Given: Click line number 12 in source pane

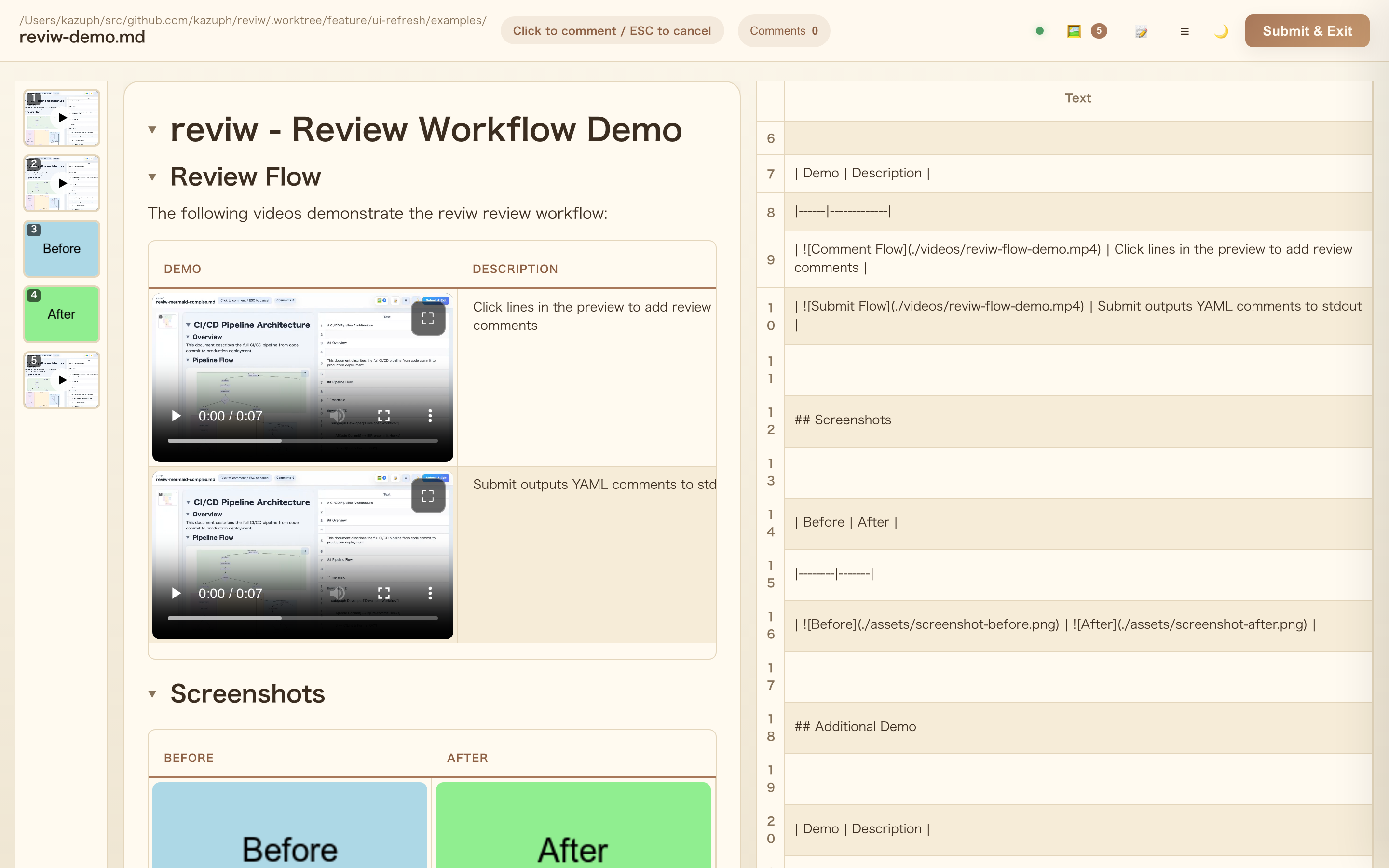Looking at the screenshot, I should pos(771,421).
